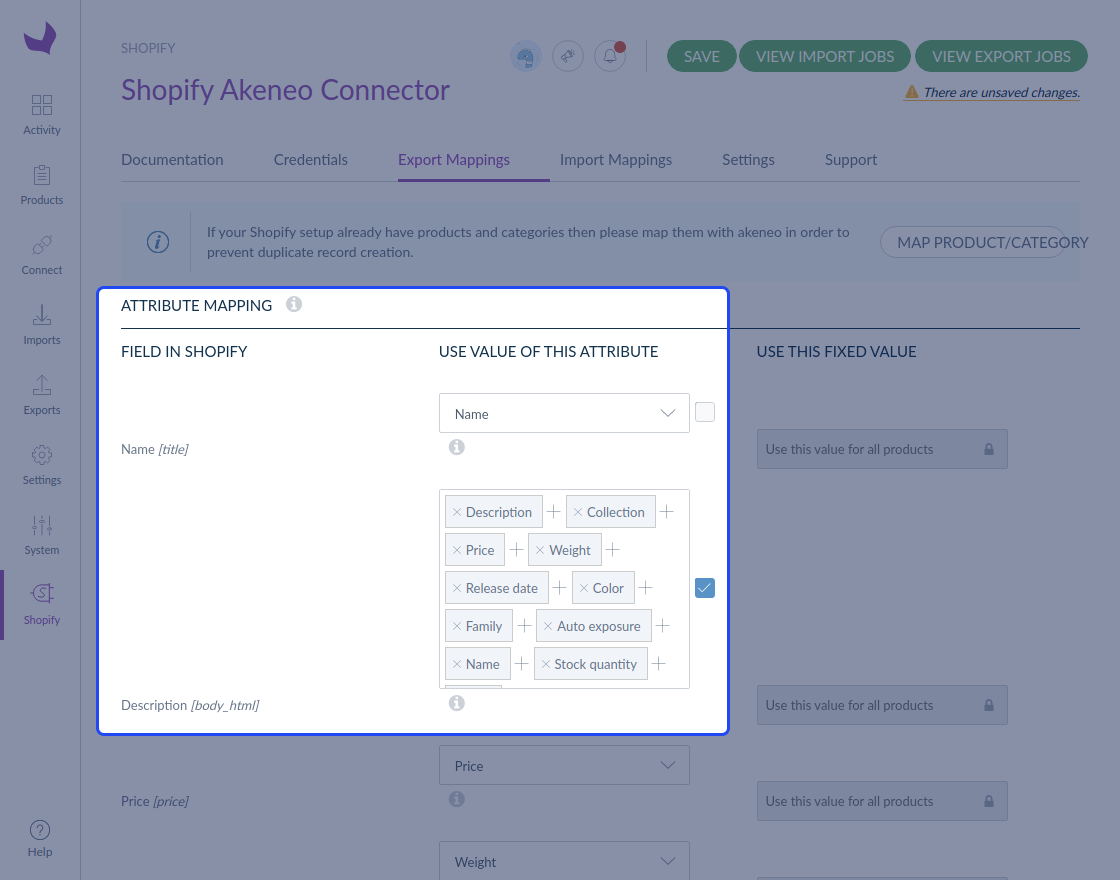Click the user avatar icon
1120x880 pixels.
click(x=526, y=56)
